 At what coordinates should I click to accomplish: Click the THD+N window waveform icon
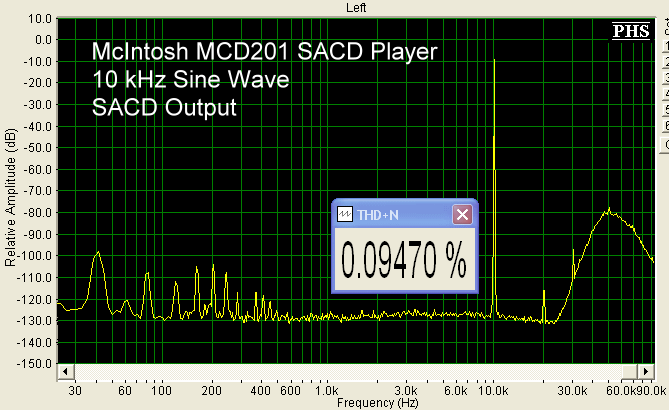344,214
